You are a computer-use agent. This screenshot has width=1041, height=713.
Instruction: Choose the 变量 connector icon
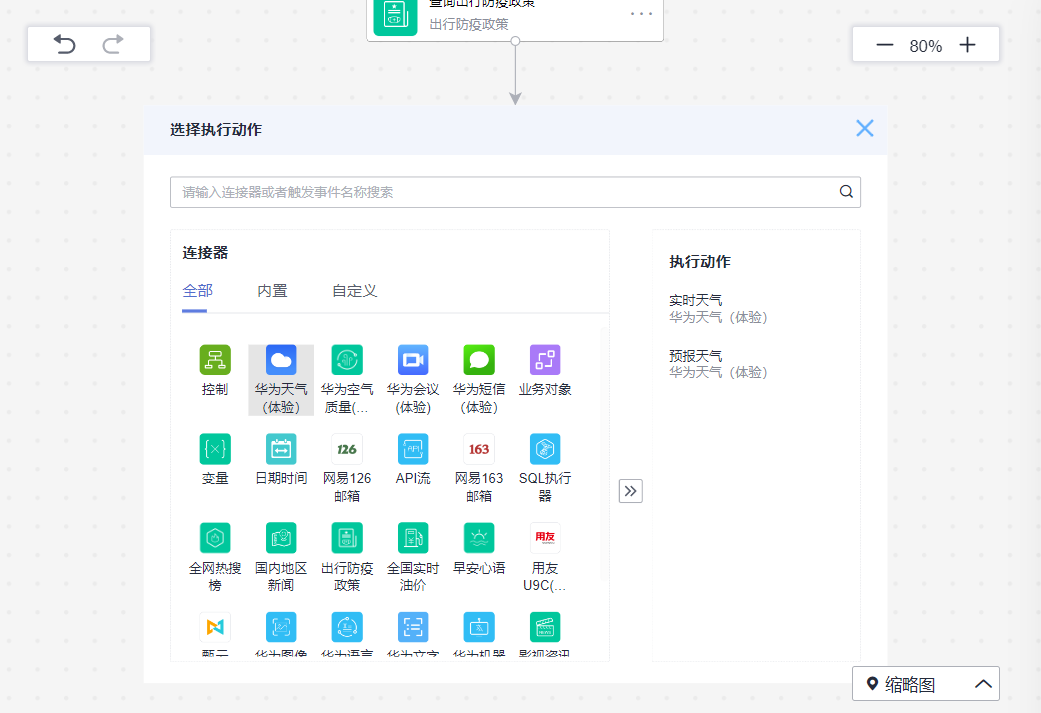[x=215, y=449]
